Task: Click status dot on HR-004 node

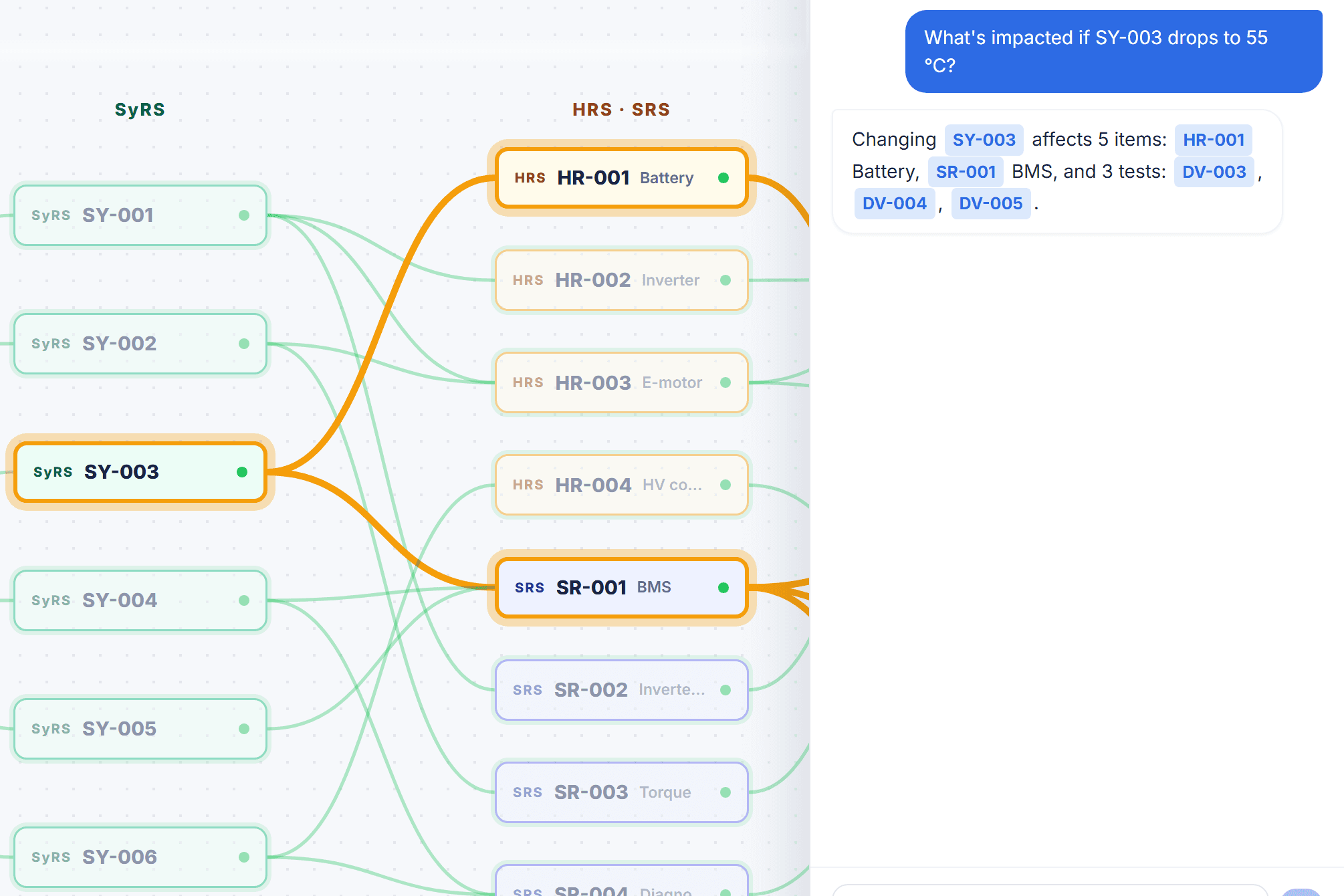Action: point(725,485)
